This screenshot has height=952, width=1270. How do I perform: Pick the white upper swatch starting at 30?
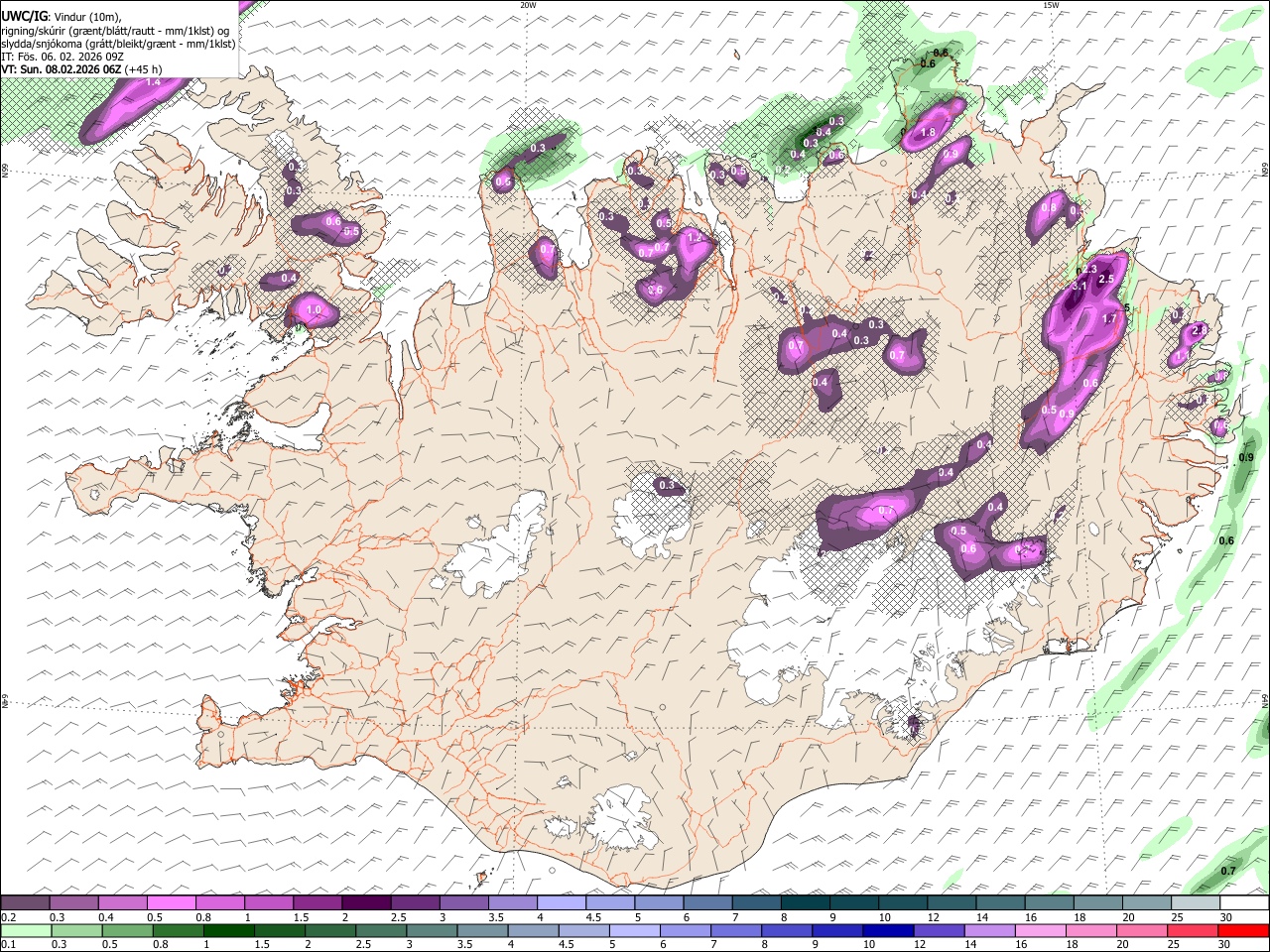click(1244, 902)
